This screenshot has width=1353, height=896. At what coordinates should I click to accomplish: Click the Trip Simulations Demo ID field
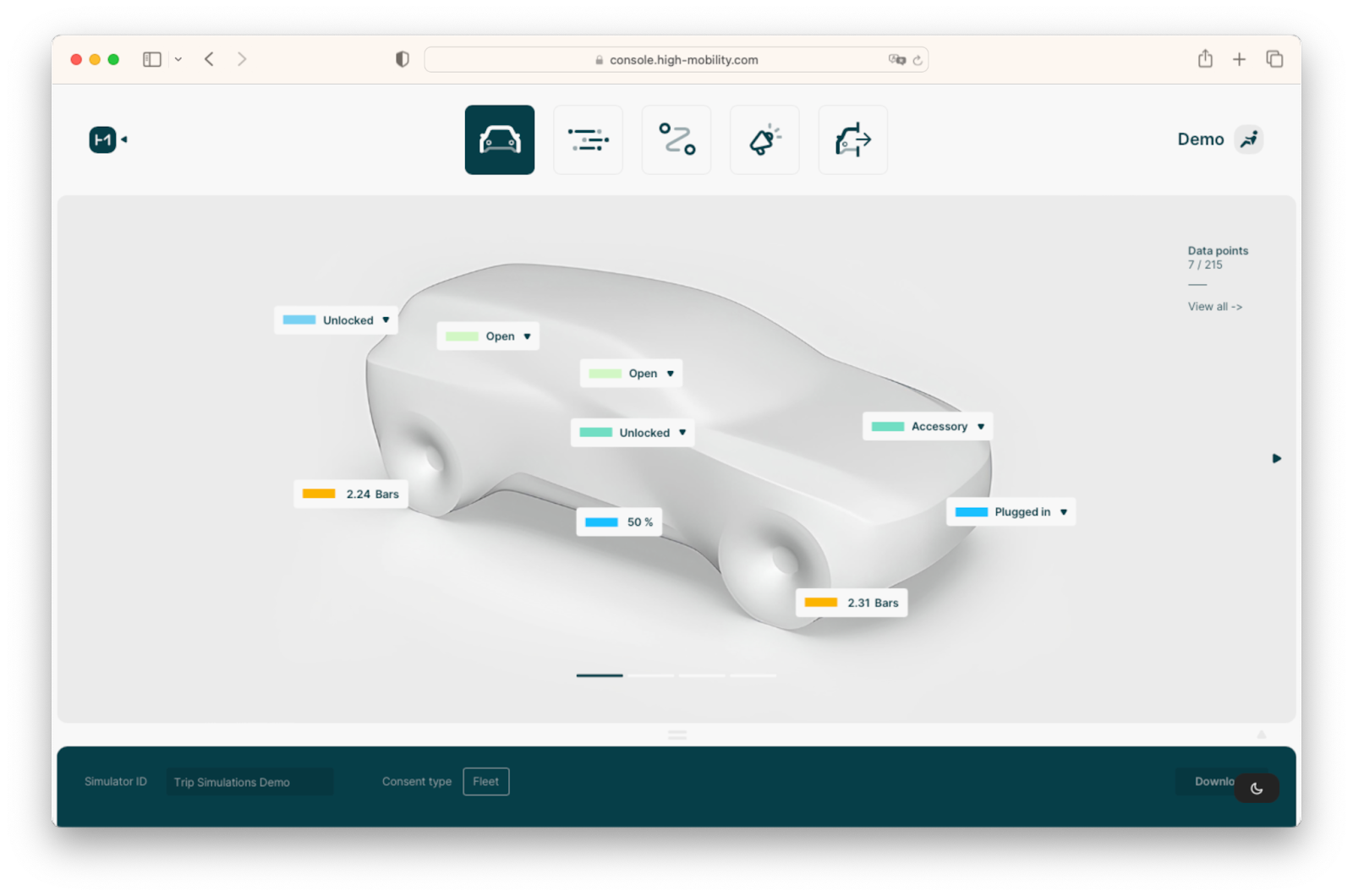[x=249, y=782]
